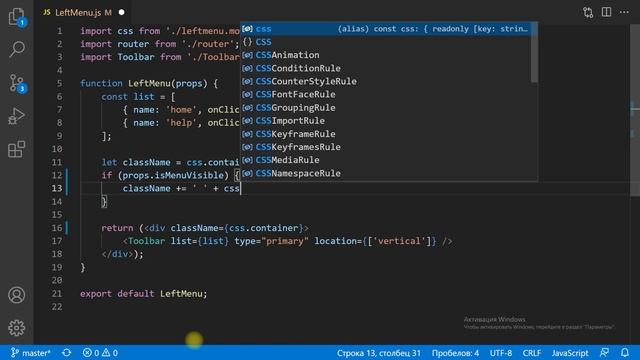
Task: Choose the CSSNamespaceRule suggestion
Action: [x=386, y=173]
